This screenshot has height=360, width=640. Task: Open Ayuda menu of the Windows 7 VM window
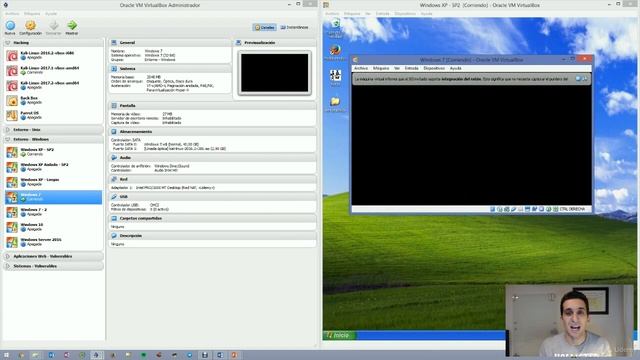click(456, 68)
